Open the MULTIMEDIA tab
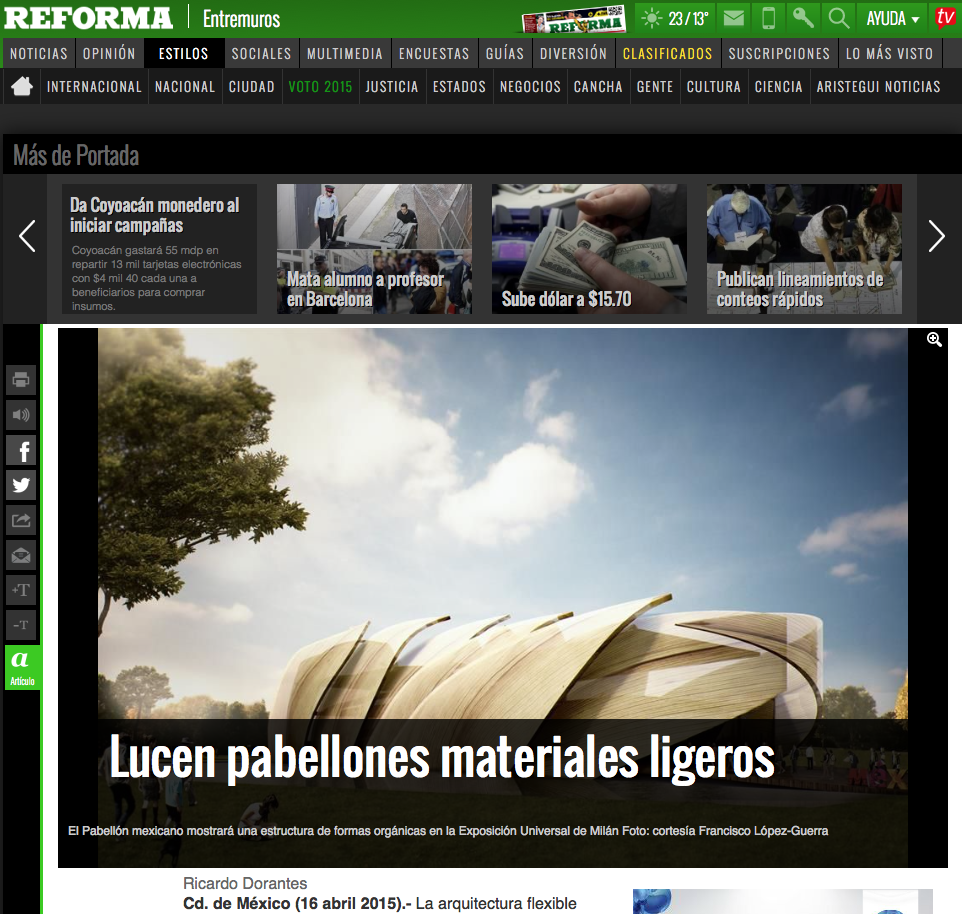Screen dimensions: 962x914 [345, 53]
